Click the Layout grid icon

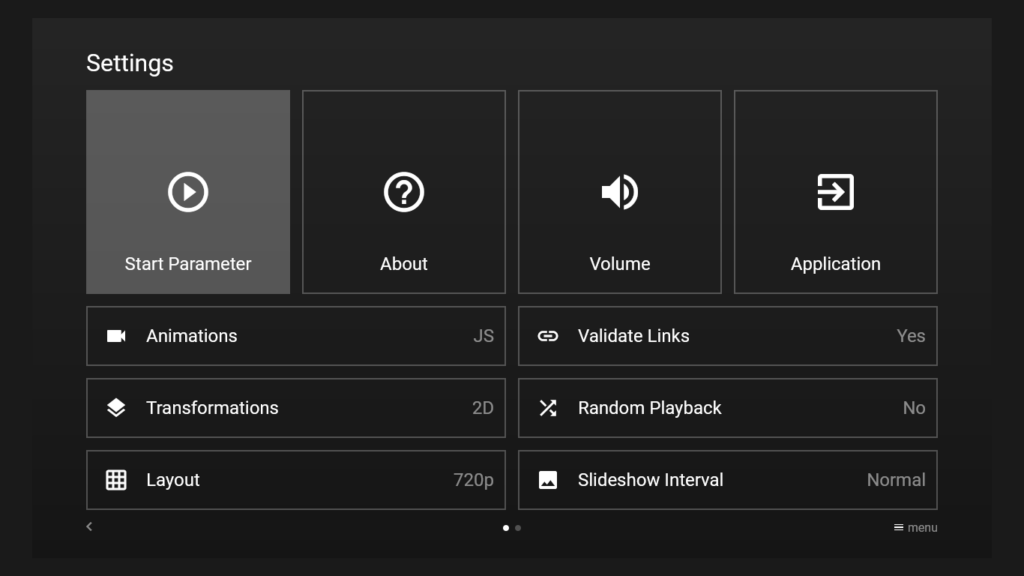(116, 480)
